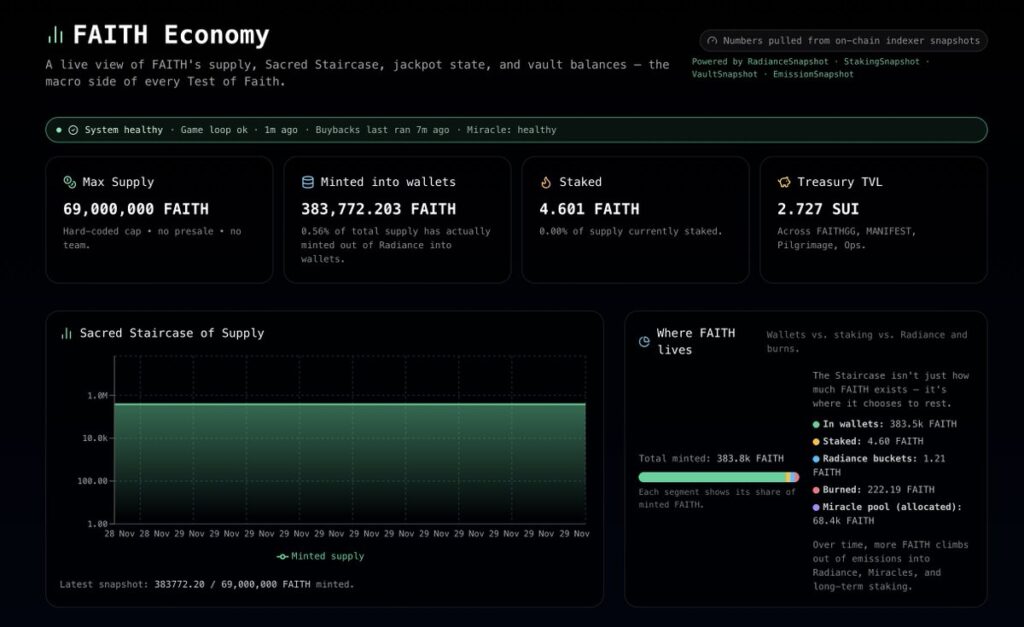The width and height of the screenshot is (1024, 627).
Task: Toggle the Minted supply chart legend series
Action: (320, 556)
